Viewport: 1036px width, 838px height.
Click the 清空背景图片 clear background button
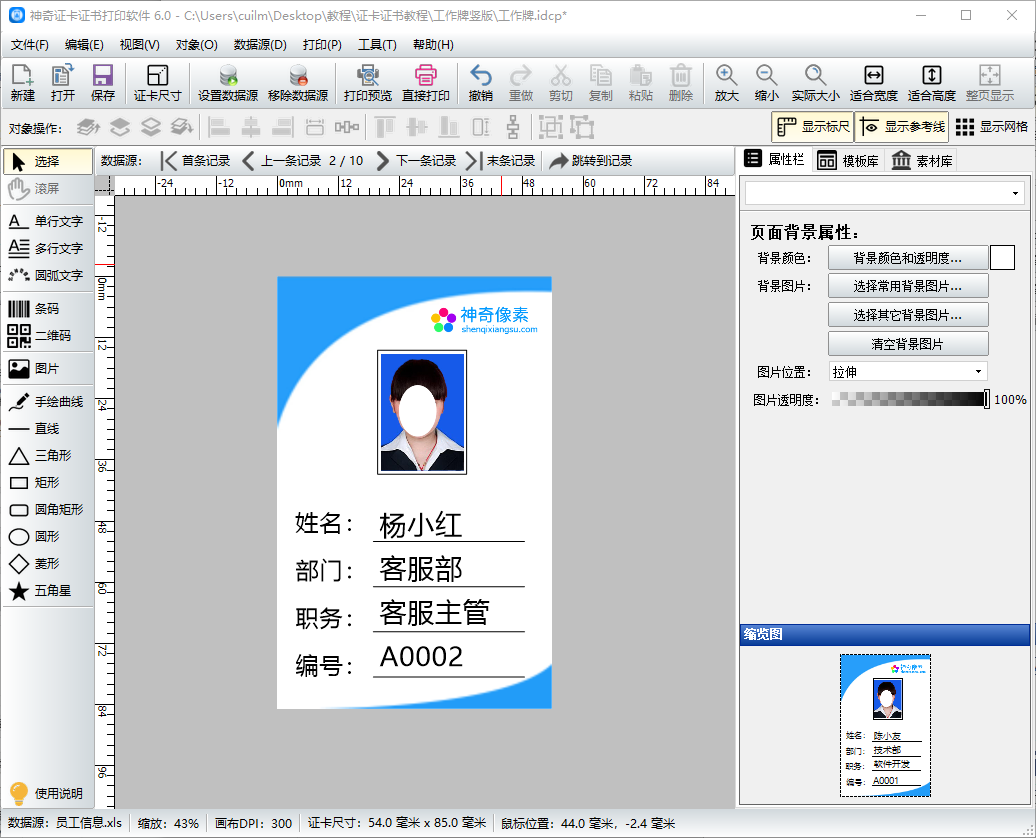click(908, 343)
